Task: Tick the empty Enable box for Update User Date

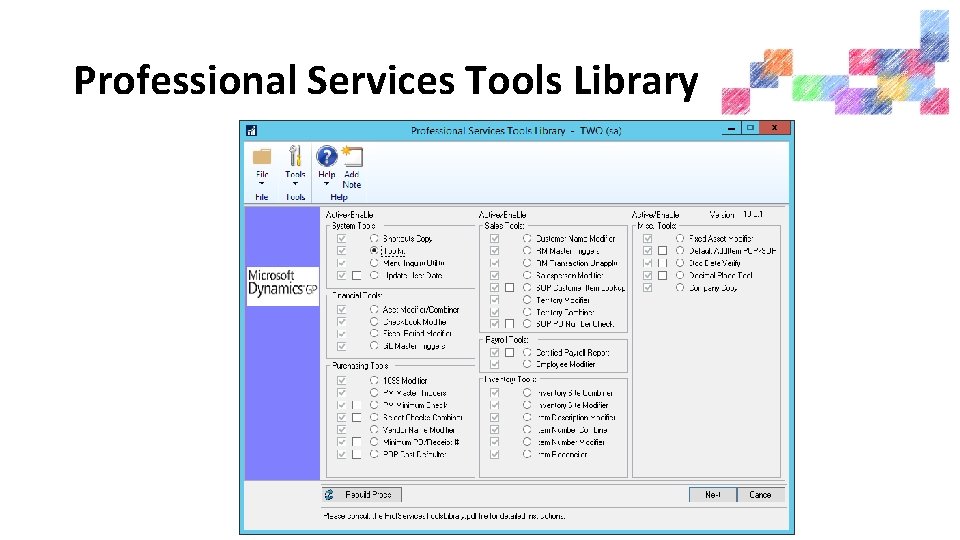Action: click(x=356, y=276)
